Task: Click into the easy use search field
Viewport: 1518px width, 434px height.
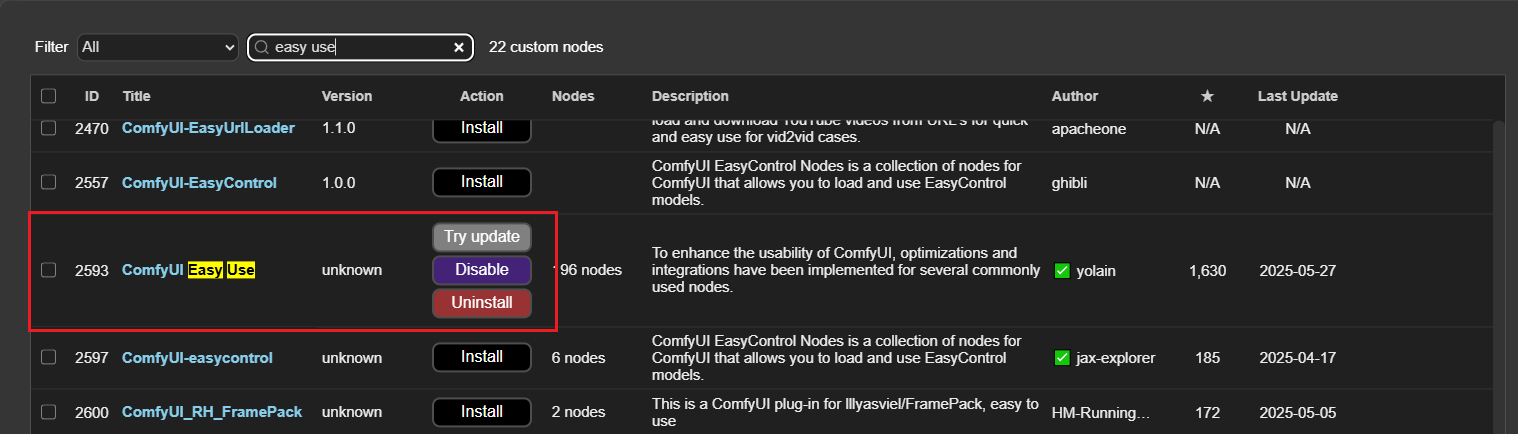Action: point(360,47)
